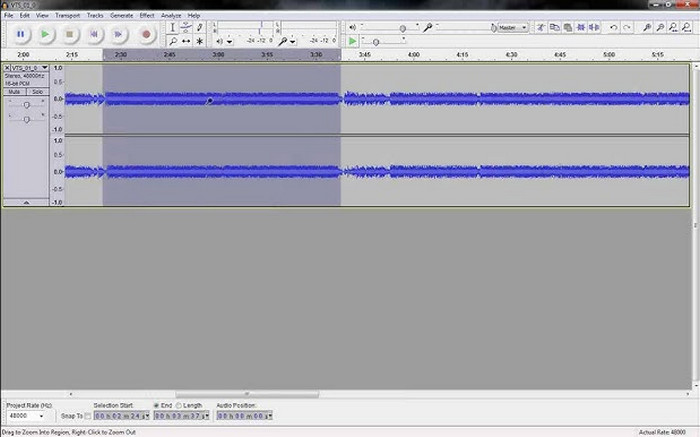Solo the VTS_01_0 track
Screen dimensions: 700x437
tap(38, 92)
